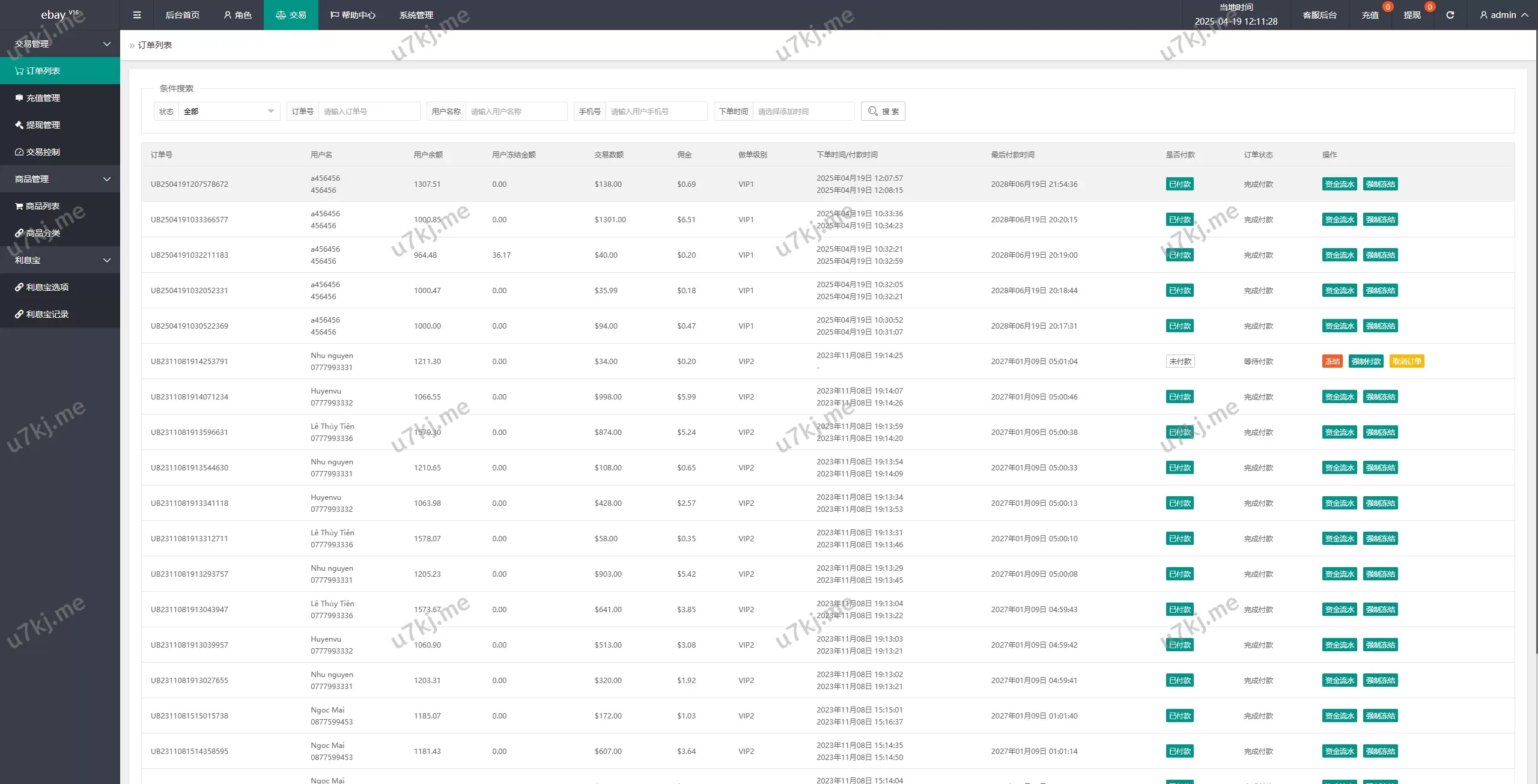1538x784 pixels.
Task: Click the refresh icon in top bar
Action: pos(1450,15)
